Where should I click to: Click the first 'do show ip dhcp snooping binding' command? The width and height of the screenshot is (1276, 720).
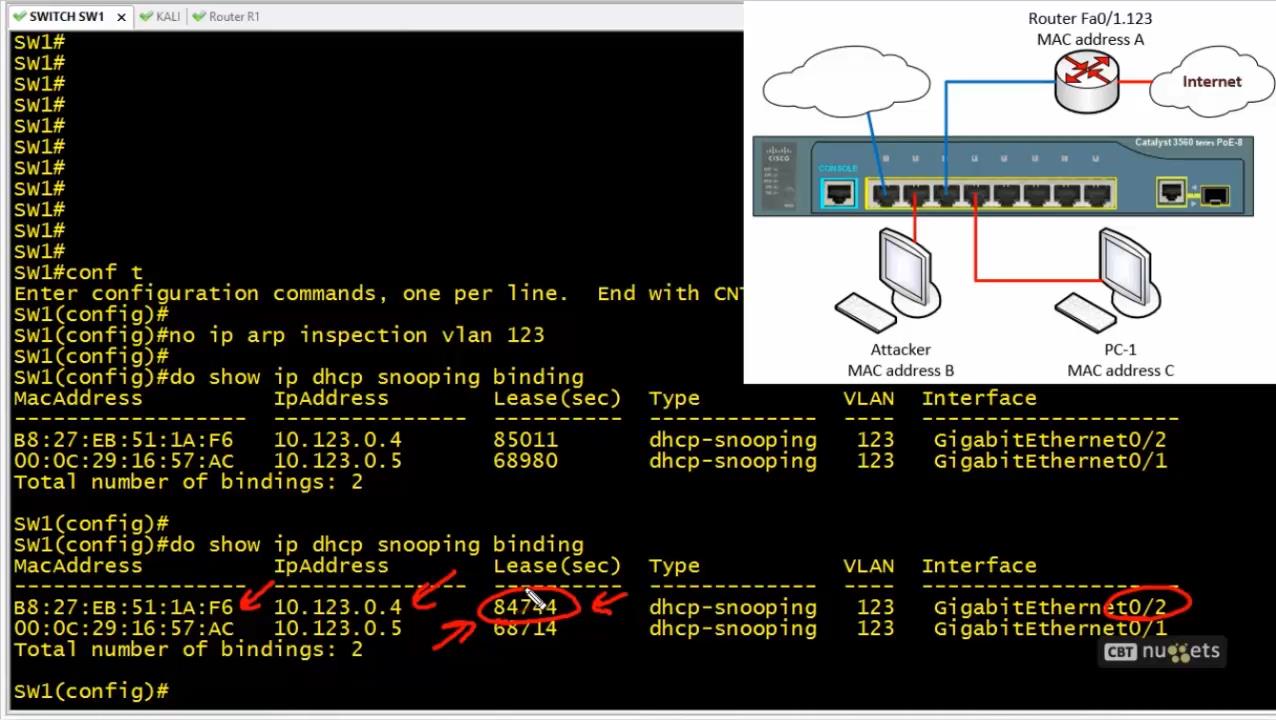point(377,377)
